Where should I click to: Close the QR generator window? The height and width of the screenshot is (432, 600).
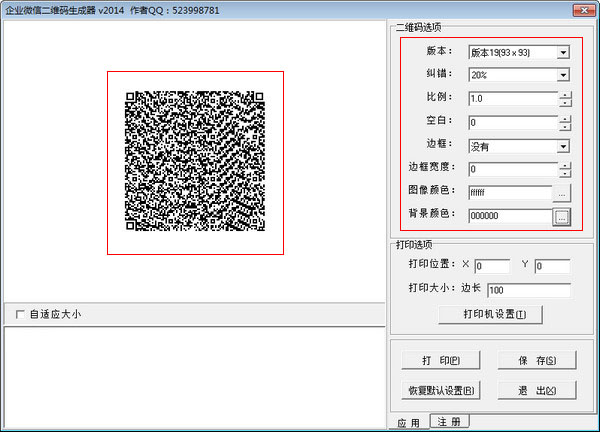click(x=584, y=10)
